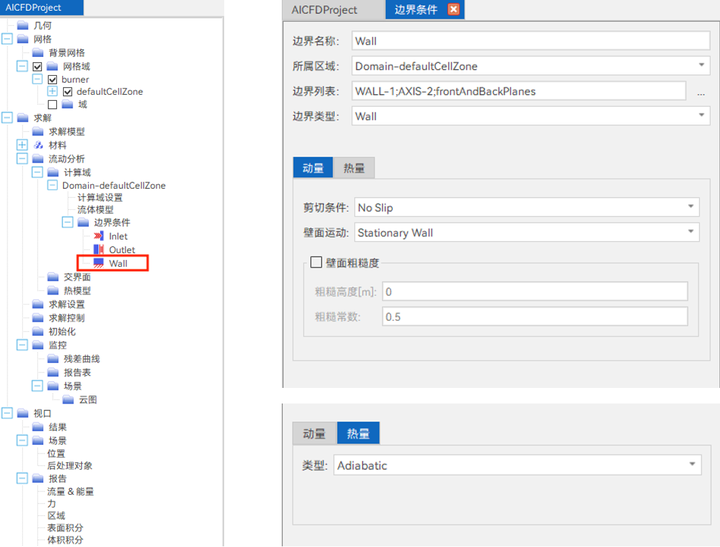Collapse the 网格 tree node
Viewport: 720px width, 547px height.
click(7, 39)
